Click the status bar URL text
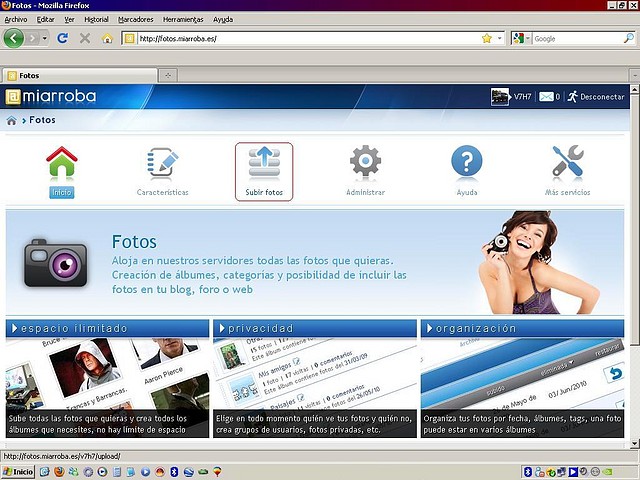640x480 pixels. (62, 456)
